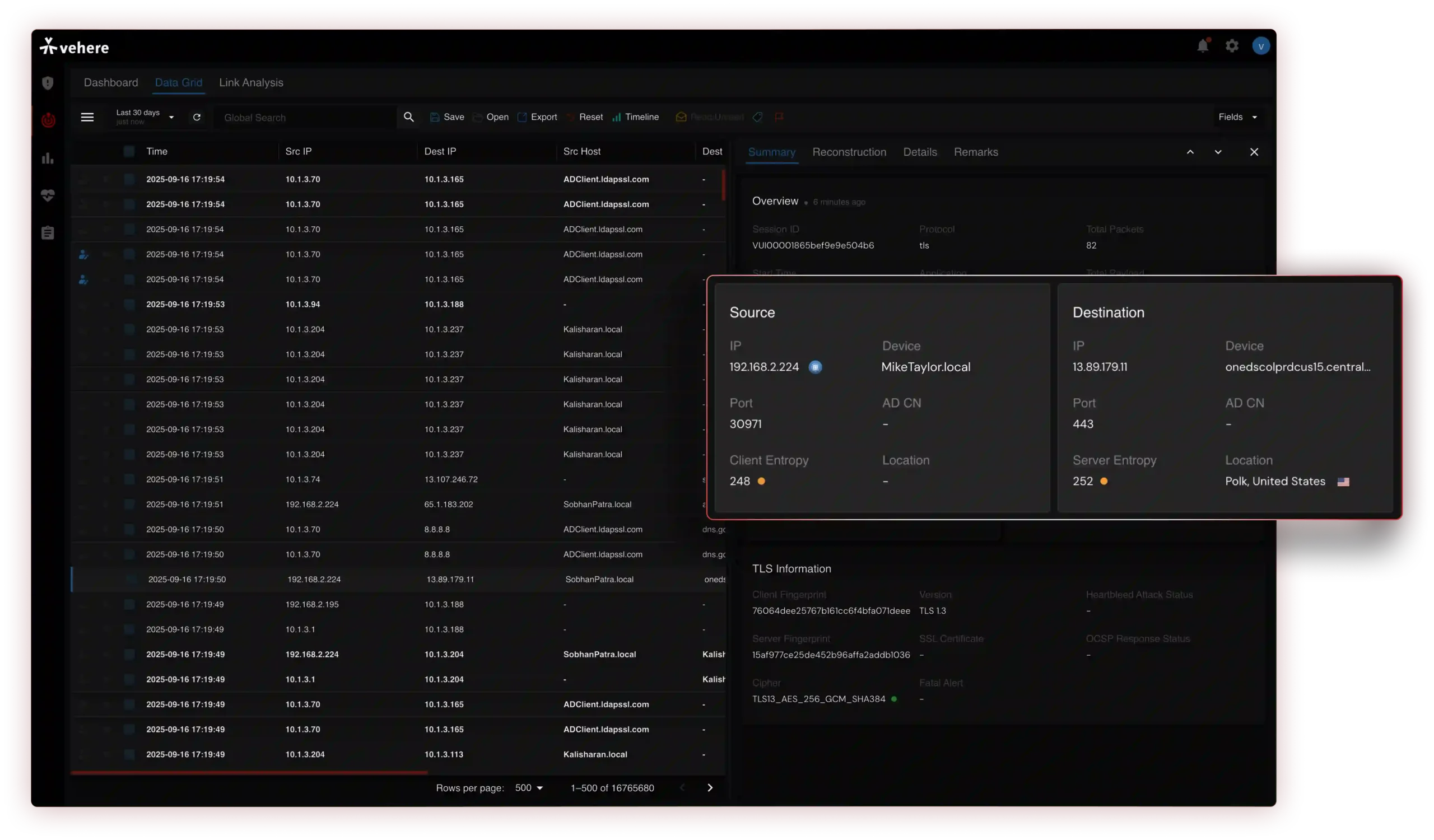Image resolution: width=1434 pixels, height=840 pixels.
Task: Switch to the Link Analysis tab
Action: (x=251, y=82)
